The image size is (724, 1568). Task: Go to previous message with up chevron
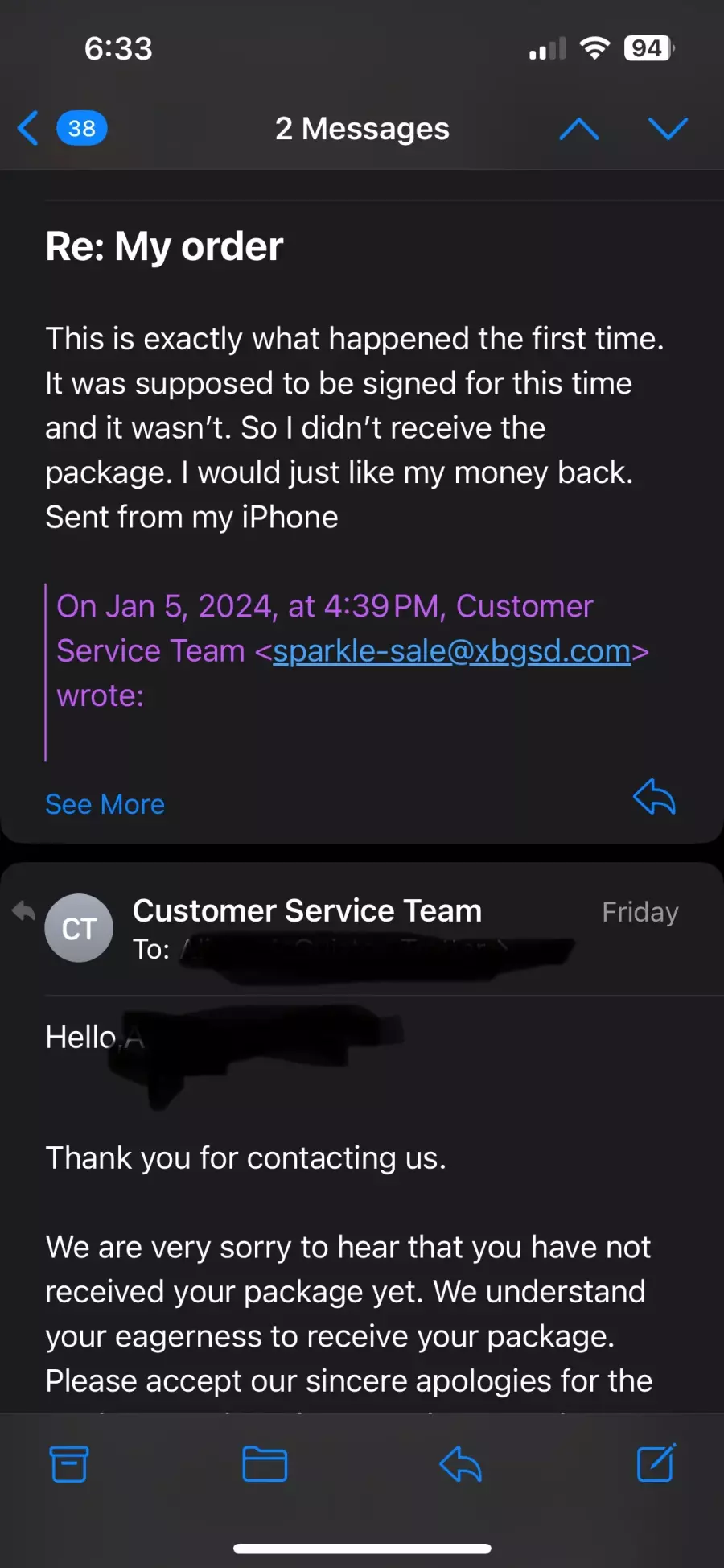(579, 129)
